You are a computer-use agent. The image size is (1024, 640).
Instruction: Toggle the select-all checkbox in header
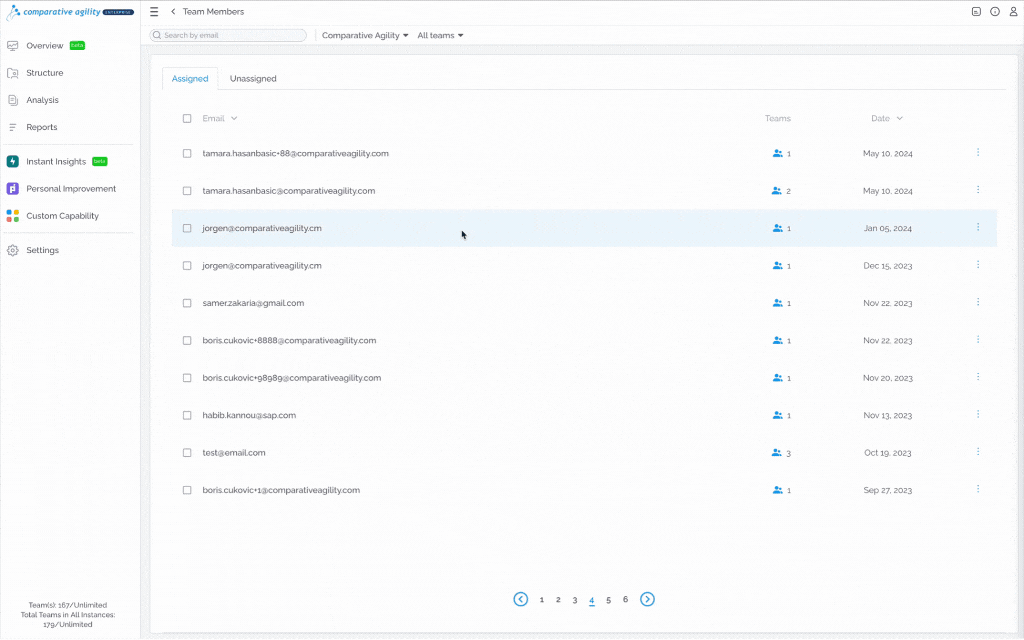(x=187, y=118)
